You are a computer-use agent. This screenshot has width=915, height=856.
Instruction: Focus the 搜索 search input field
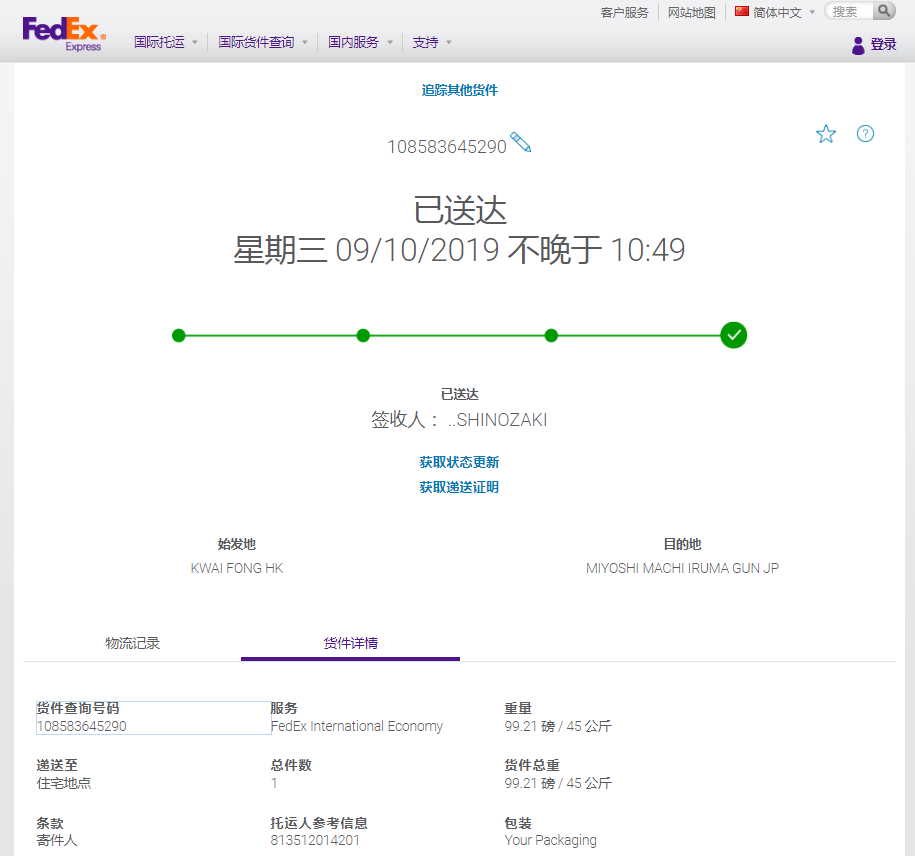click(850, 11)
